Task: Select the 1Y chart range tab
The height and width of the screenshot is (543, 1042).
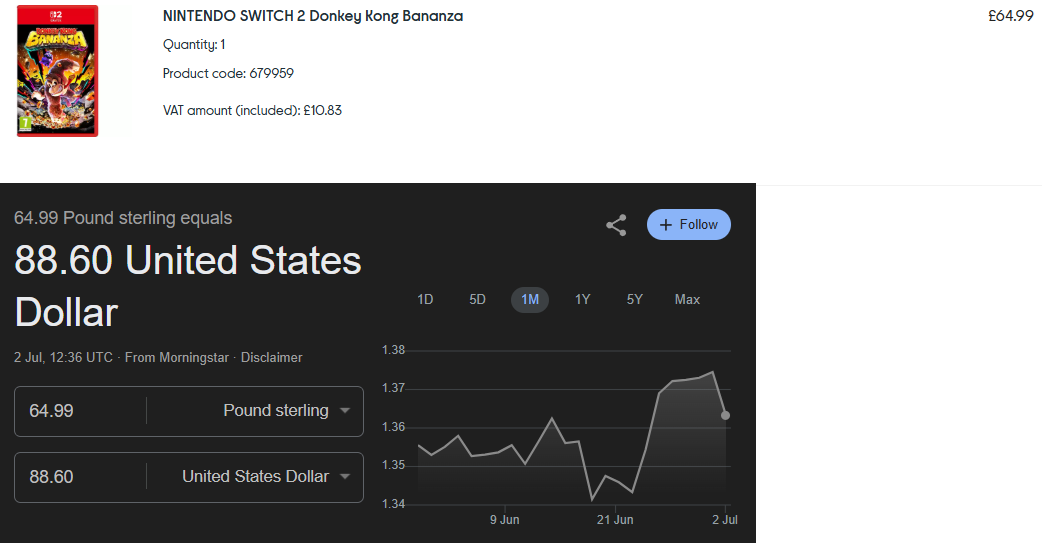Action: click(582, 300)
